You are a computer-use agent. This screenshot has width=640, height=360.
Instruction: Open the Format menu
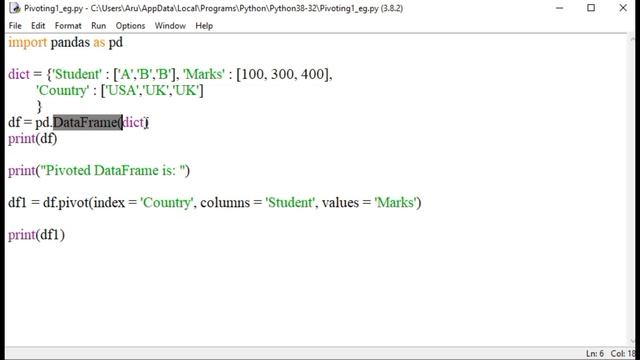(68, 26)
